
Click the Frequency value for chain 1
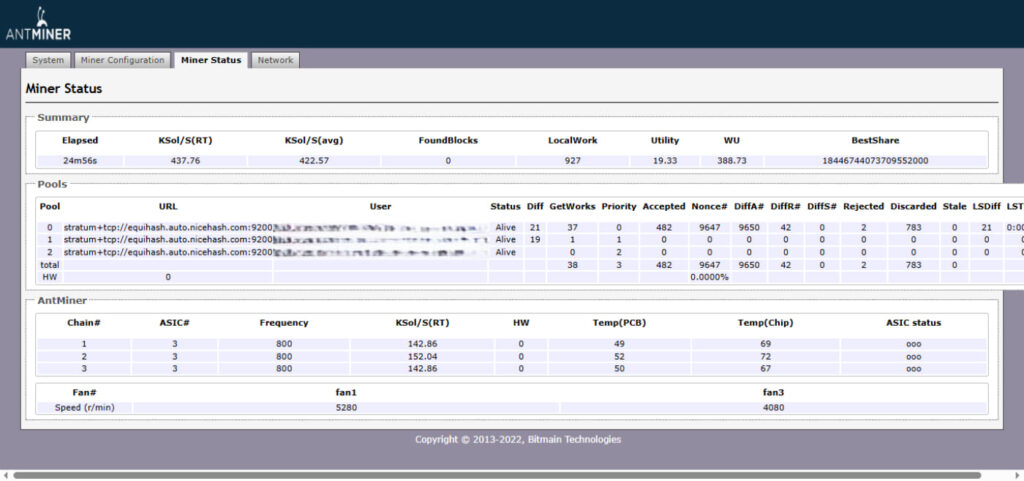[283, 343]
